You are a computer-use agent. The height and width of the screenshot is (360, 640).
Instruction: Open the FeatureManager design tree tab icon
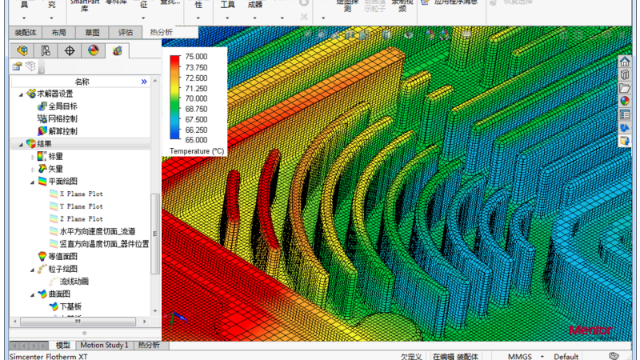tap(22, 51)
